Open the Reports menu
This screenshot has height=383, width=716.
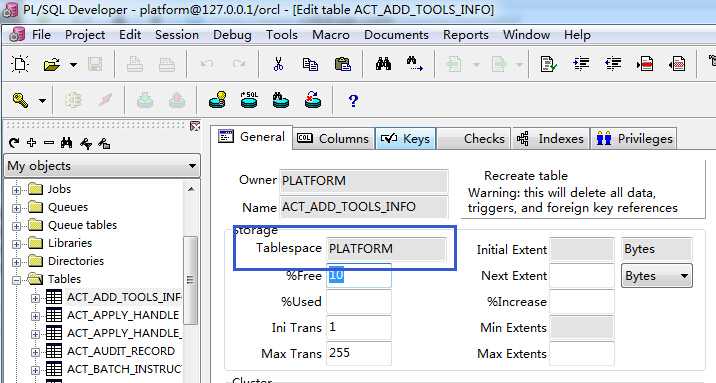[x=465, y=35]
